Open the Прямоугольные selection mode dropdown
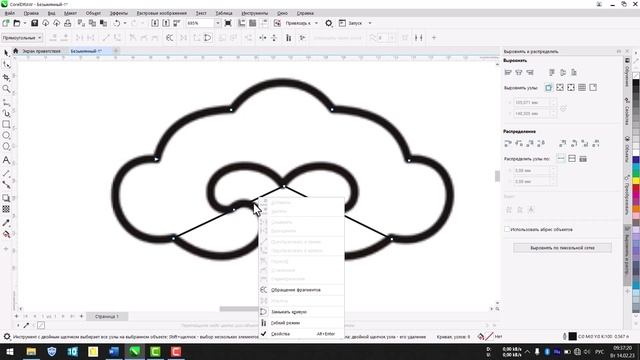 [22, 38]
